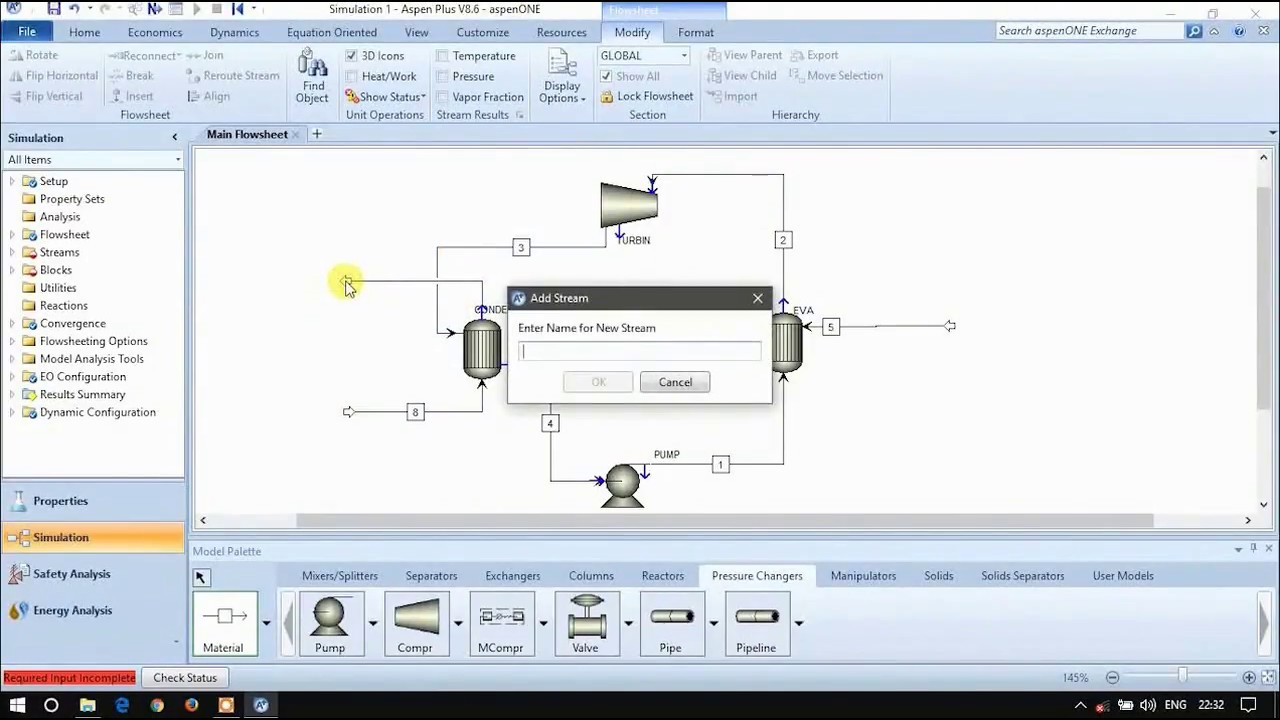The width and height of the screenshot is (1280, 720).
Task: Toggle the Show All checkbox
Action: (x=605, y=76)
